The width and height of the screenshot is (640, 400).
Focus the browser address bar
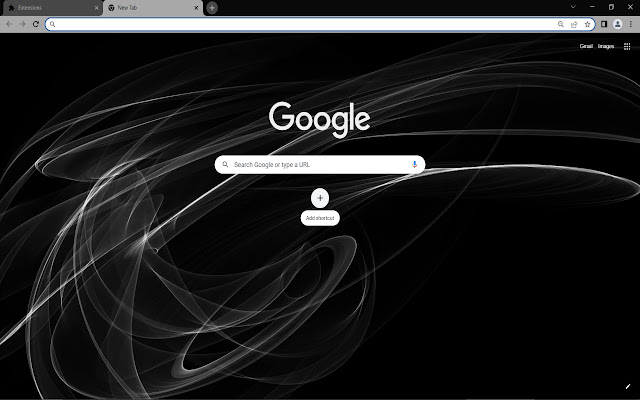(320, 24)
